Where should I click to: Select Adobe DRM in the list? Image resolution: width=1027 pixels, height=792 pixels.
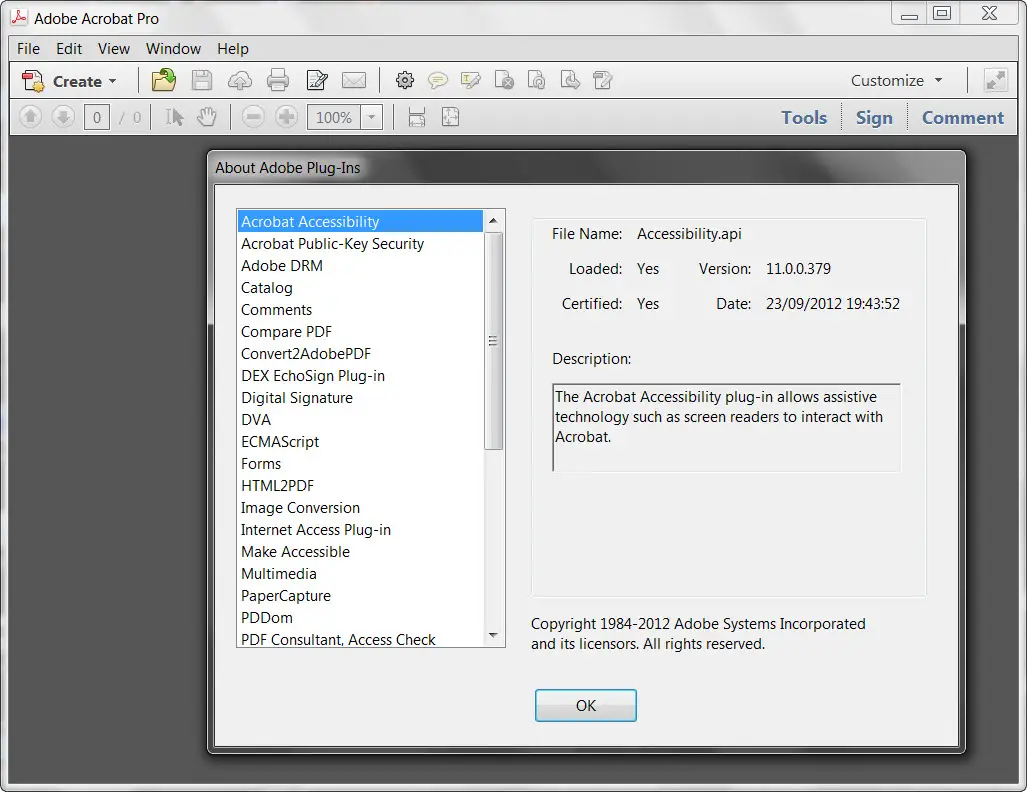[x=360, y=266]
